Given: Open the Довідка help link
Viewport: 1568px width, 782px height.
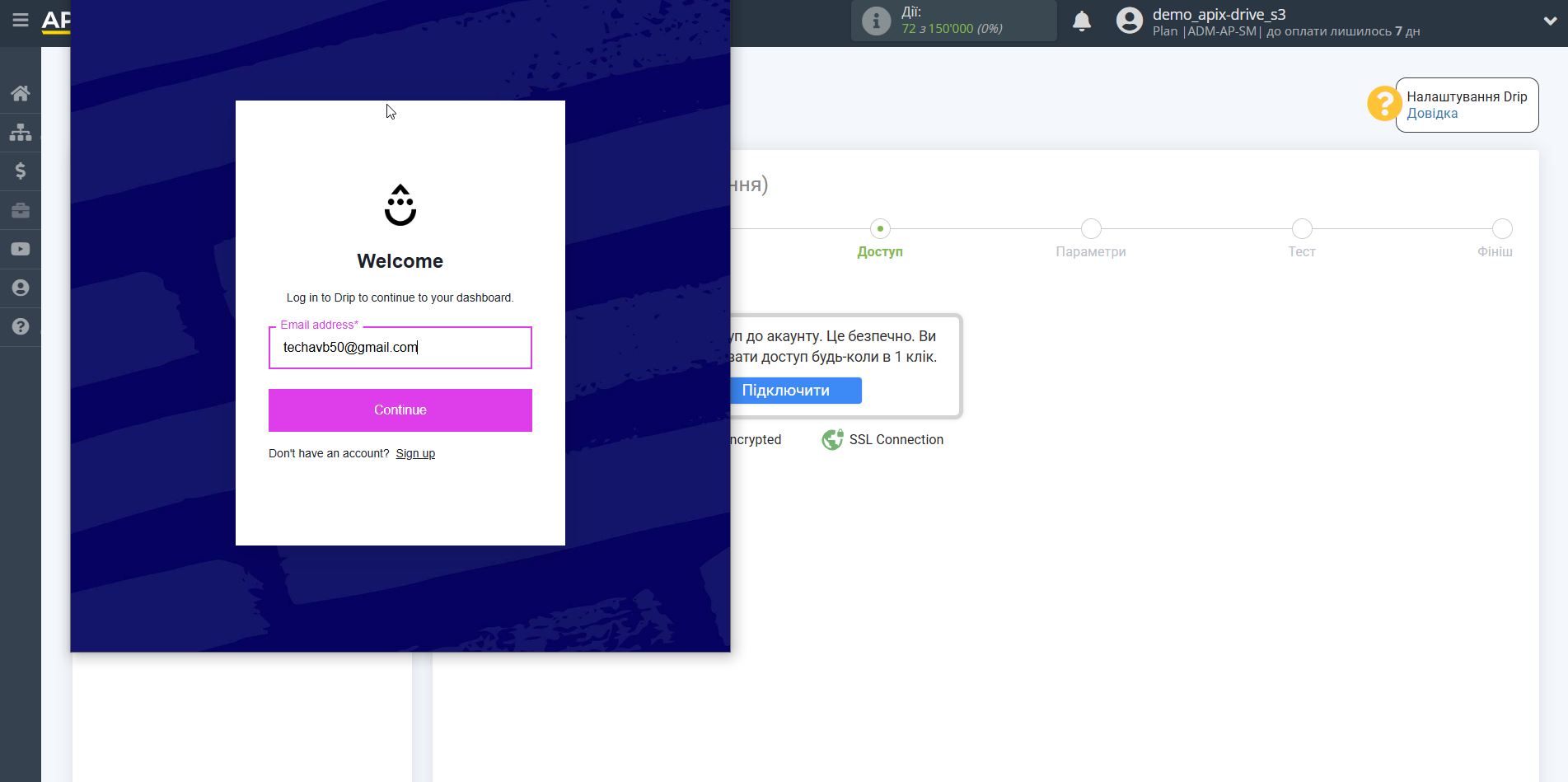Looking at the screenshot, I should [1432, 114].
